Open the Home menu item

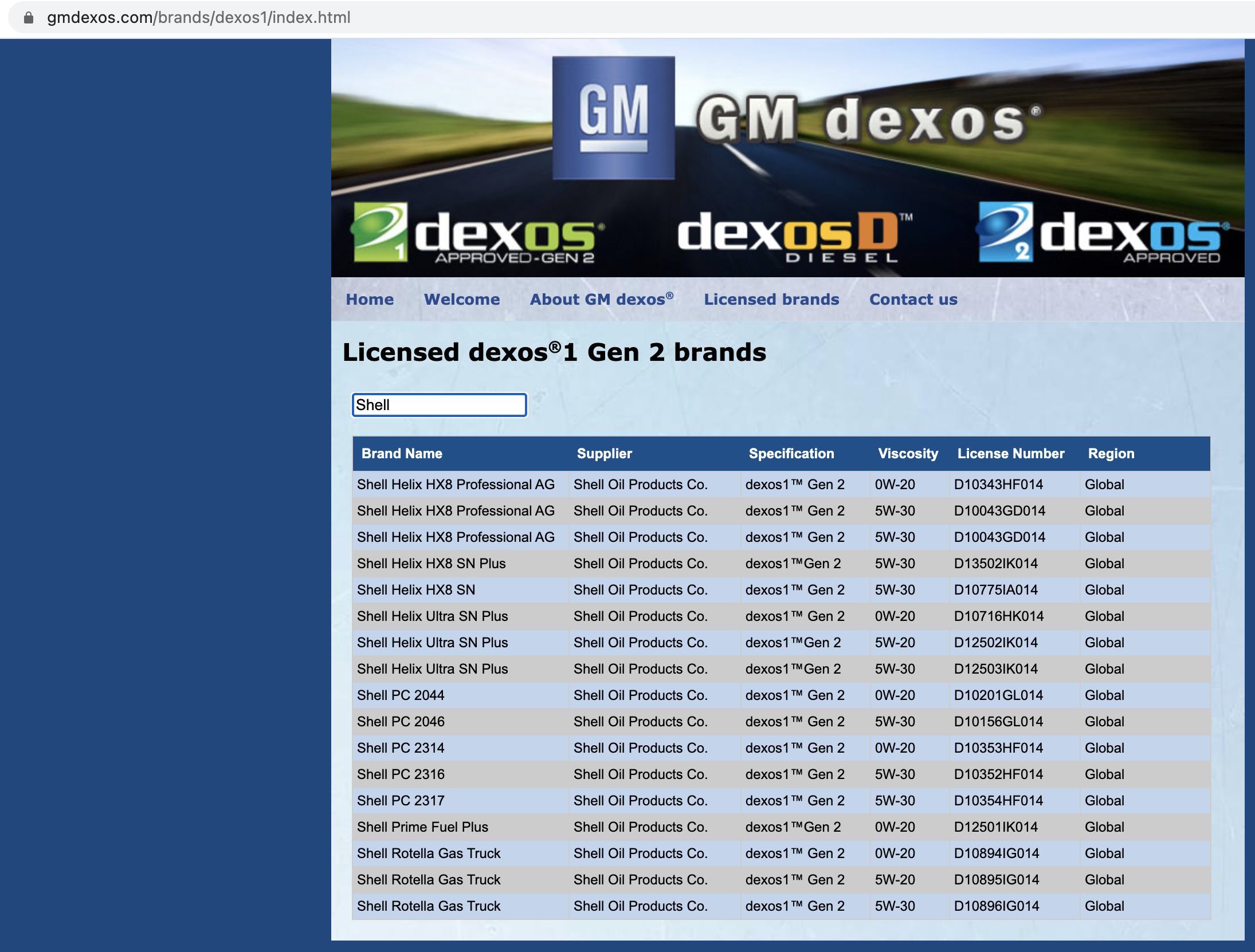coord(370,300)
